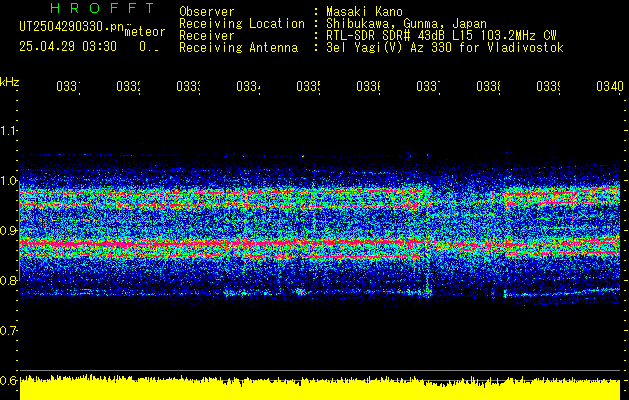Click the word "meteor" in the header
The image size is (629, 400).
(145, 32)
